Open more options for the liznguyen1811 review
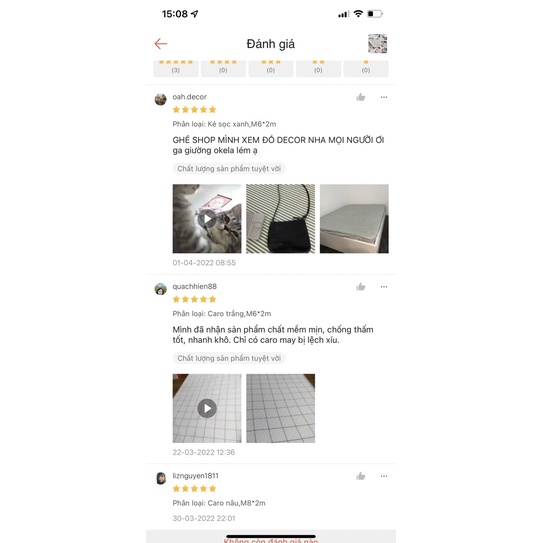This screenshot has height=543, width=543. click(384, 476)
